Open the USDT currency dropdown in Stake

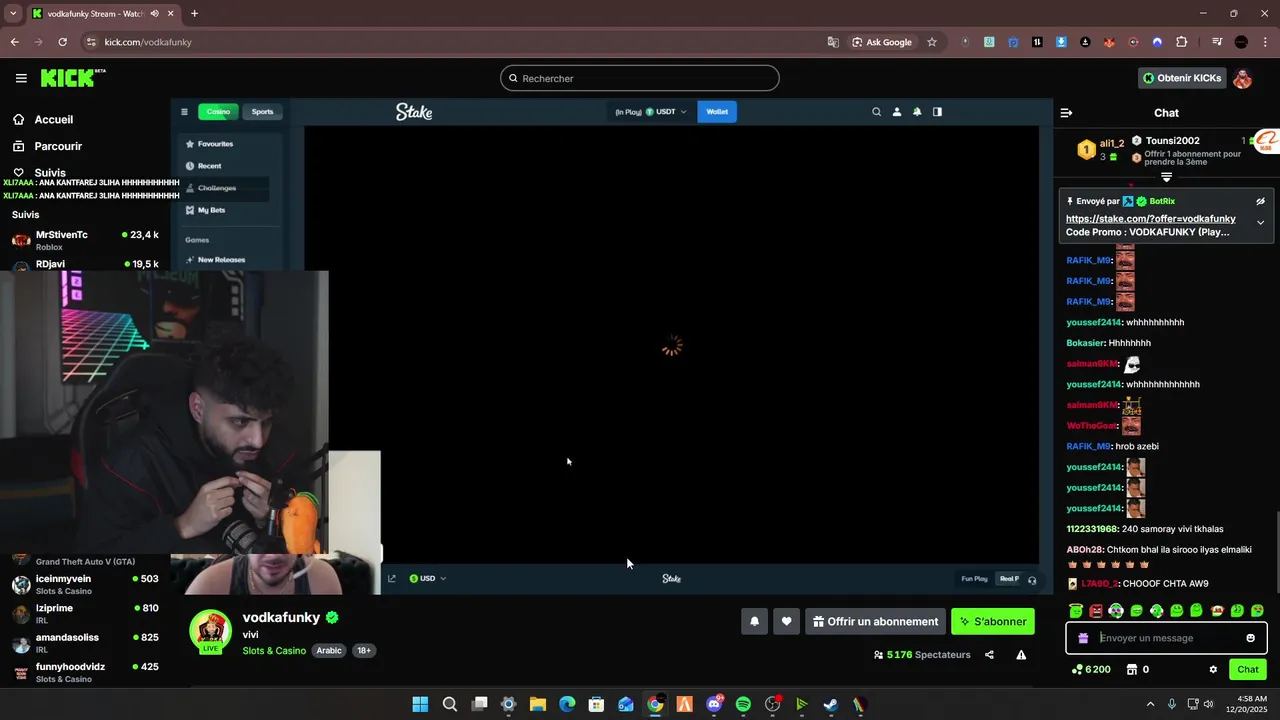pyautogui.click(x=668, y=112)
